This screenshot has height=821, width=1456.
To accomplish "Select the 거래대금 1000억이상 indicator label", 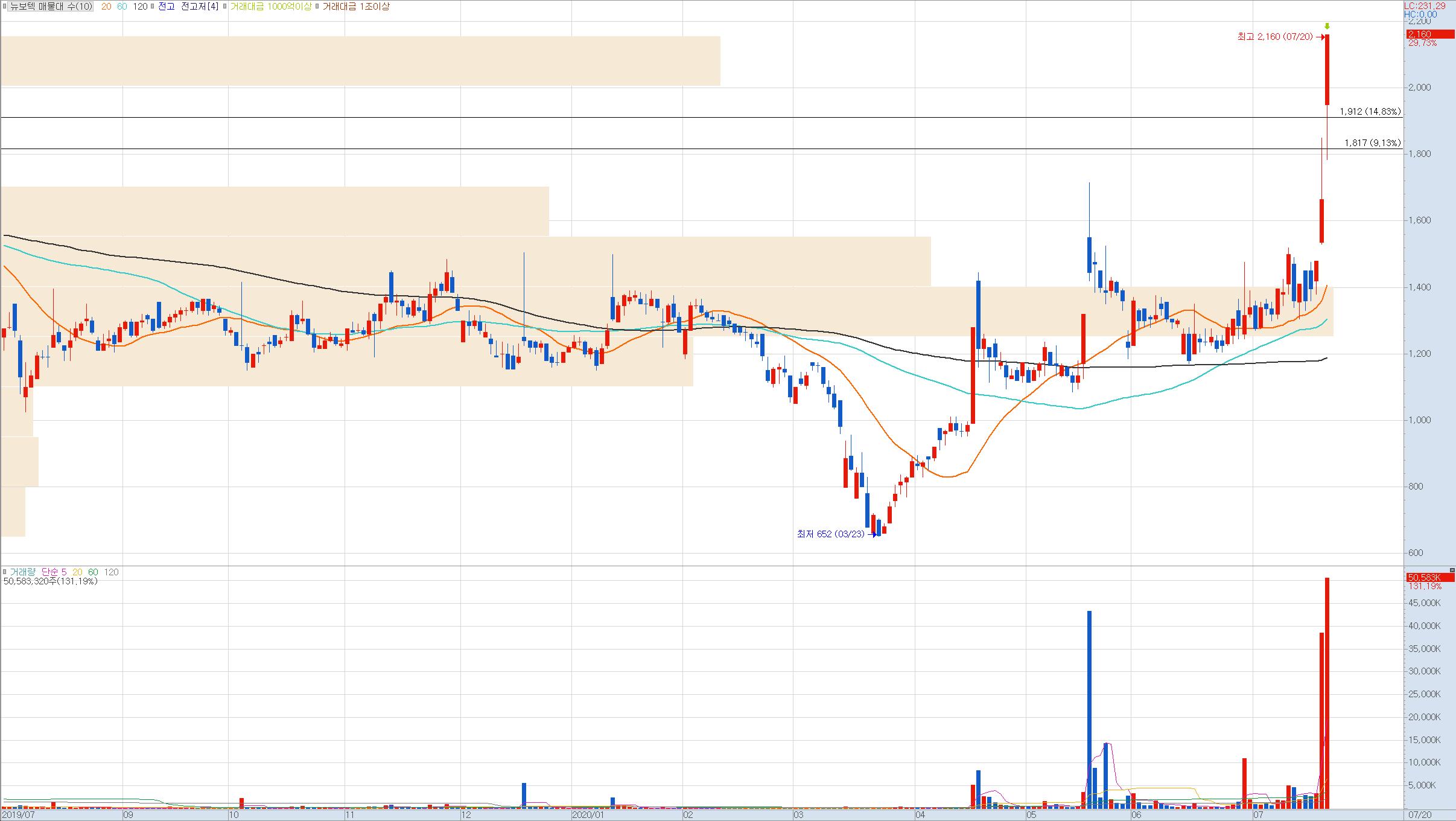I will 271,7.
